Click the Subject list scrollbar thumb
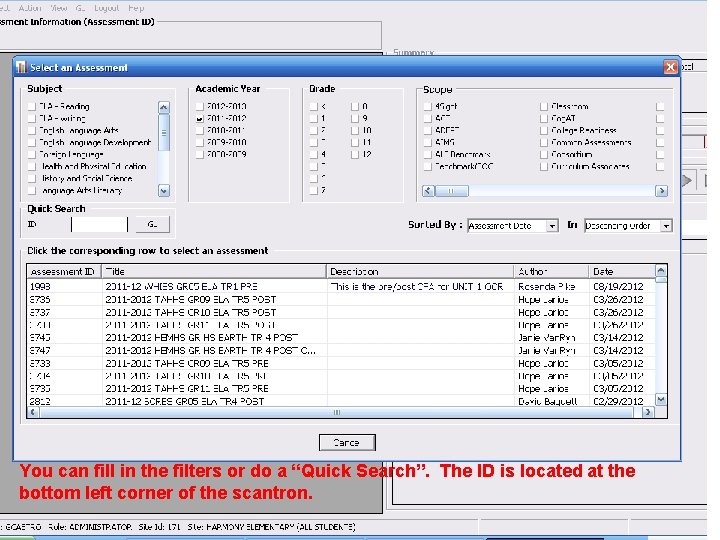 [x=164, y=132]
